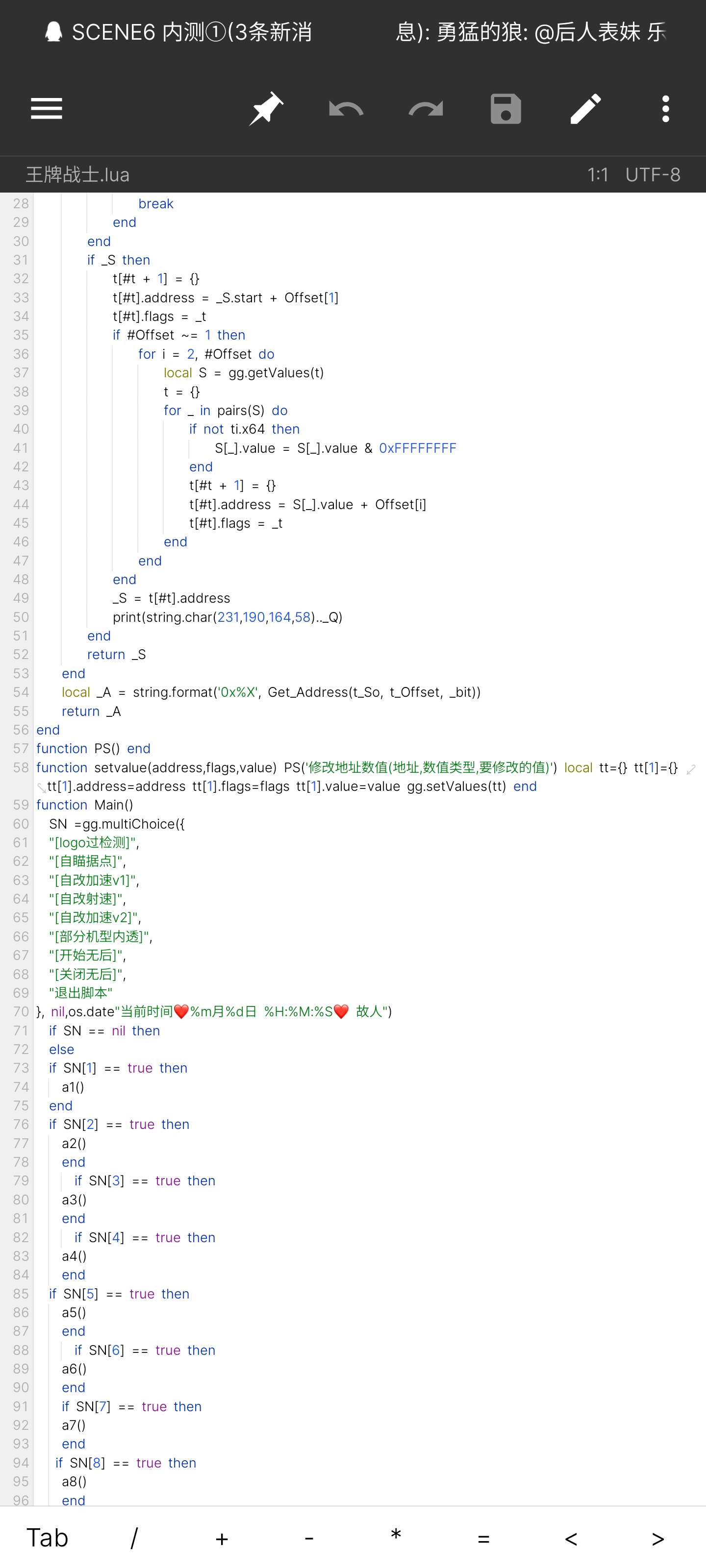Screen dimensions: 706x1568
Task: Insert plus sign from symbol bar
Action: click(222, 1539)
